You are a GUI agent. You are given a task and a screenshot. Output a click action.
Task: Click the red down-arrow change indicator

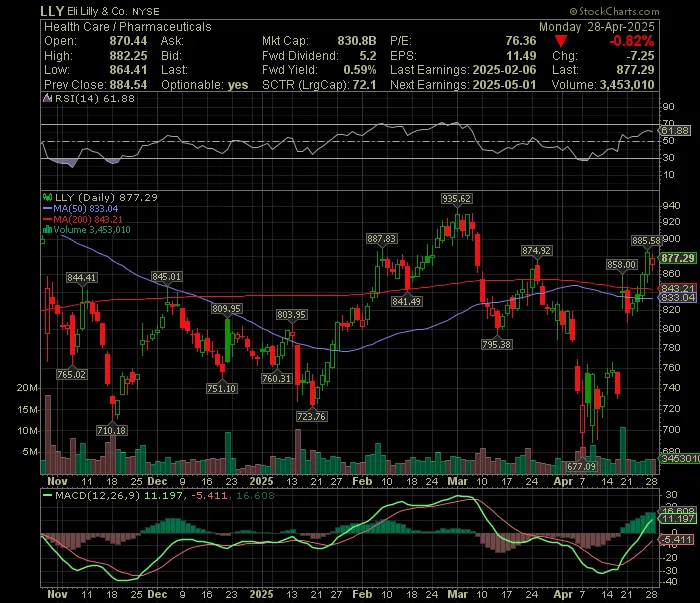561,42
